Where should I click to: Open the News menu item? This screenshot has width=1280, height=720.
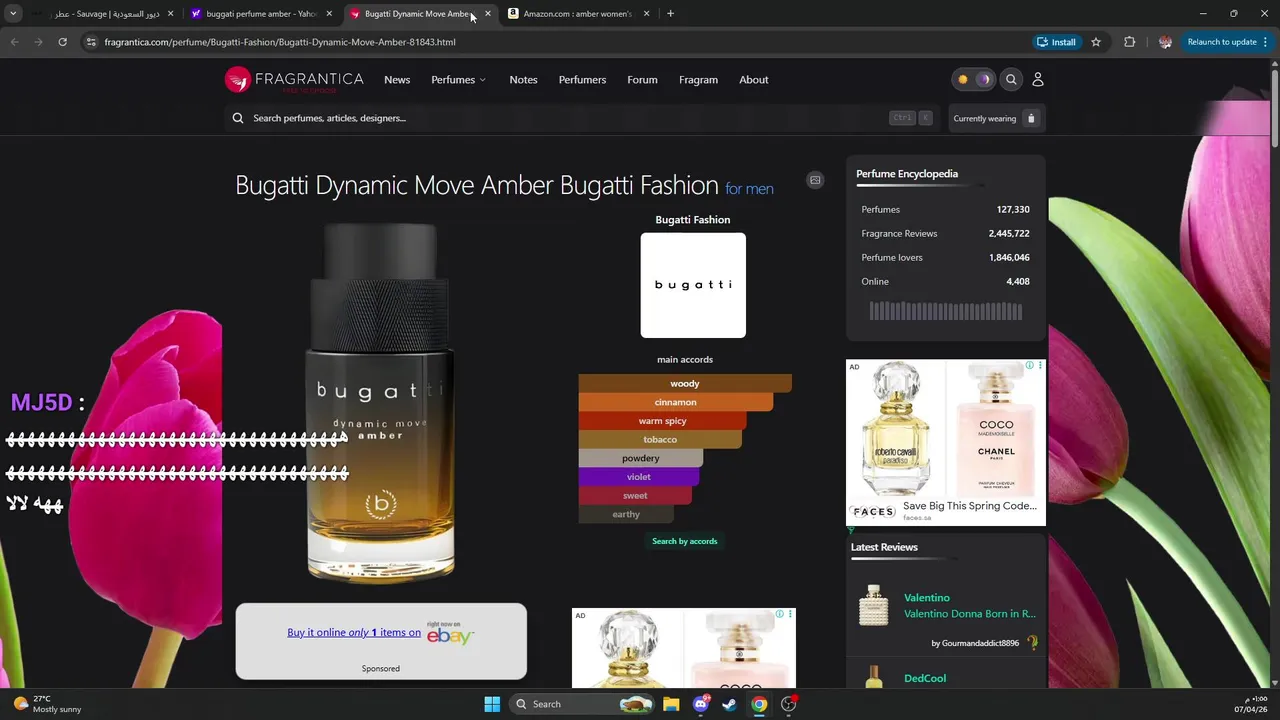(397, 80)
